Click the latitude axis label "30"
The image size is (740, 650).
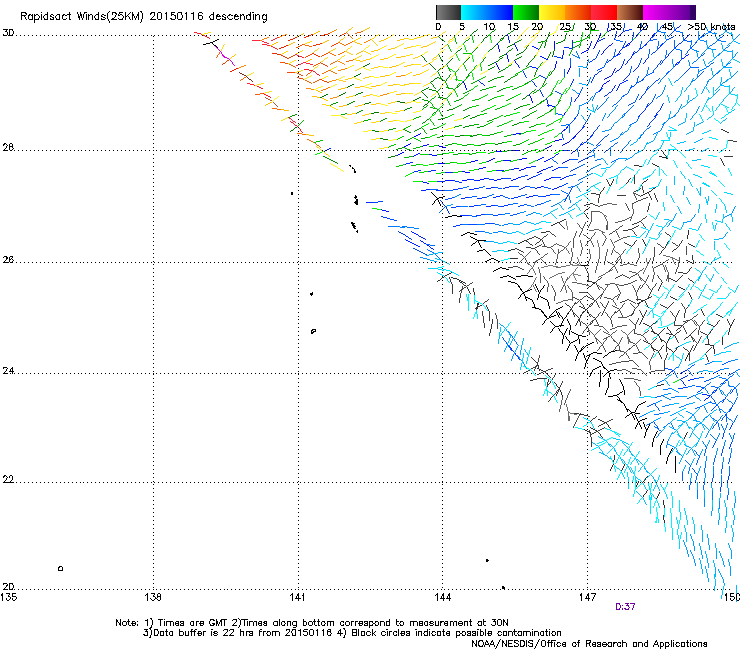point(8,33)
